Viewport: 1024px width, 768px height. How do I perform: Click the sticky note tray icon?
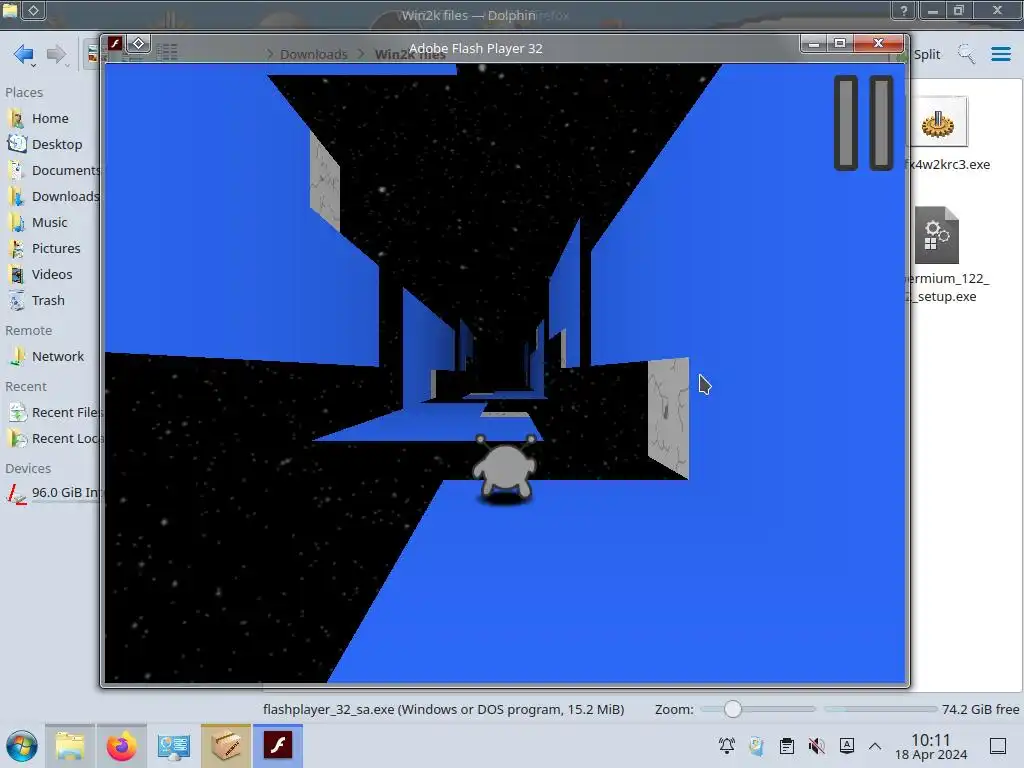coord(756,745)
